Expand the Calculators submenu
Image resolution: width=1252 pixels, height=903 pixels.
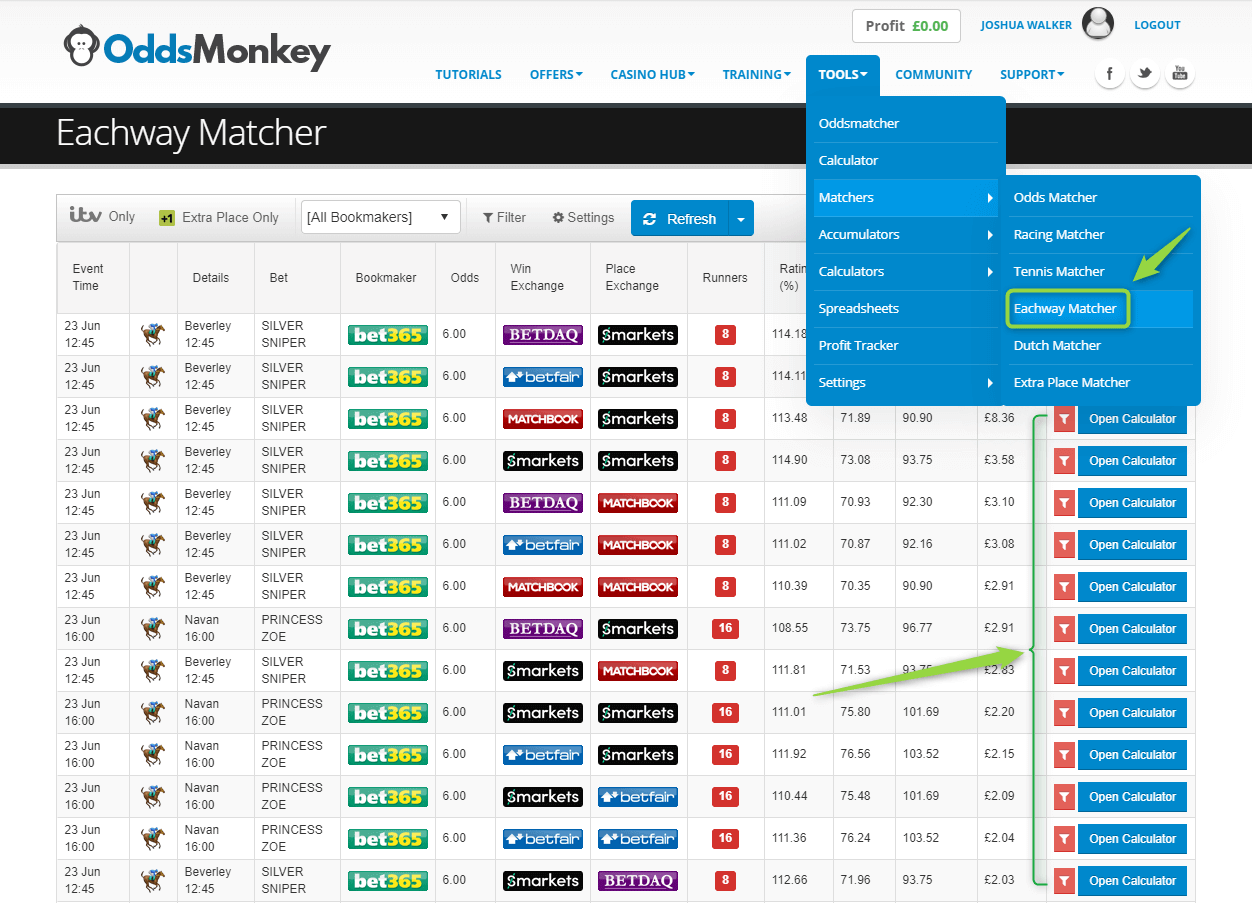(x=906, y=271)
